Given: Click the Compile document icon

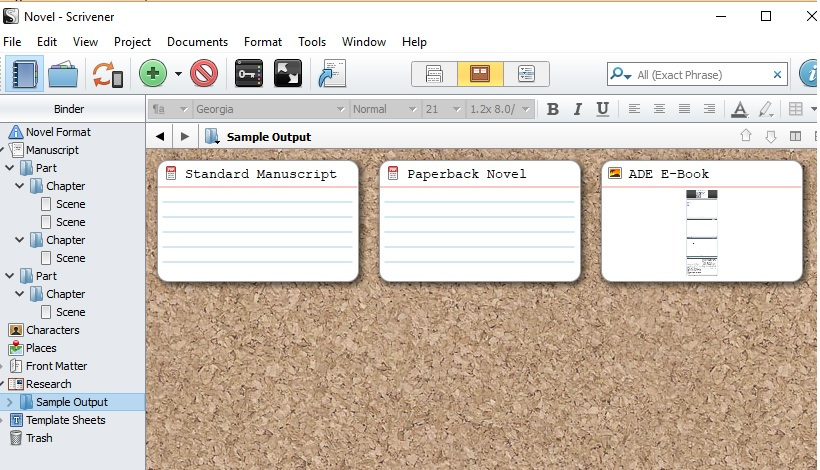Looking at the screenshot, I should [x=331, y=74].
